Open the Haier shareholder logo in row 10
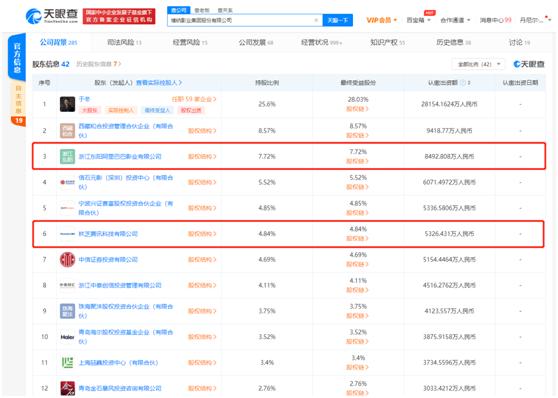 [x=67, y=337]
